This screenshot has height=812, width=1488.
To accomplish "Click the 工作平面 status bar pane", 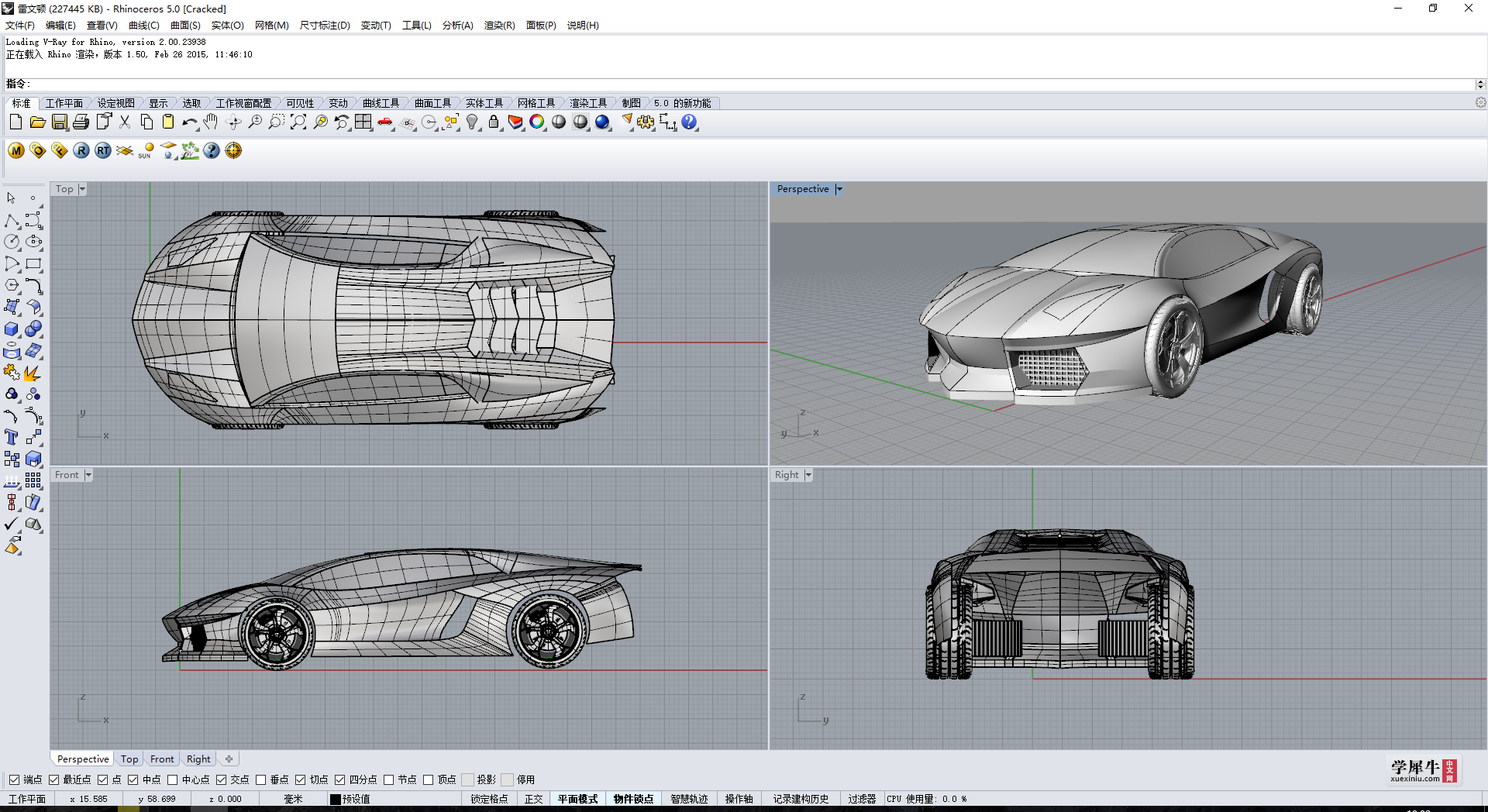I will point(27,799).
